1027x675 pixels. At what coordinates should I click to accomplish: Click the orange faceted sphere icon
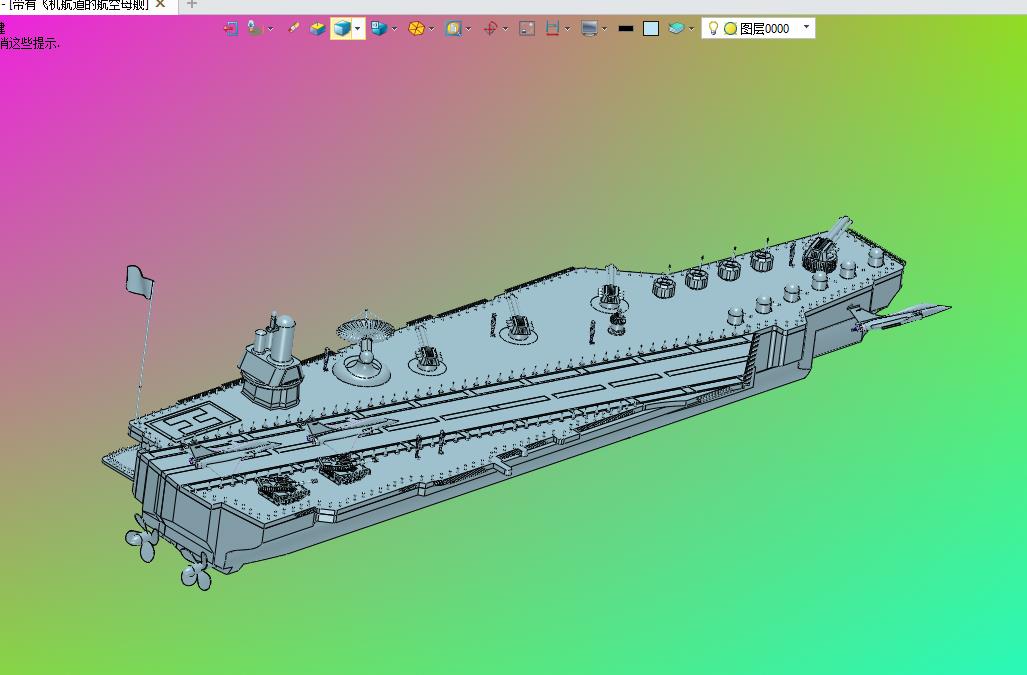pos(416,29)
